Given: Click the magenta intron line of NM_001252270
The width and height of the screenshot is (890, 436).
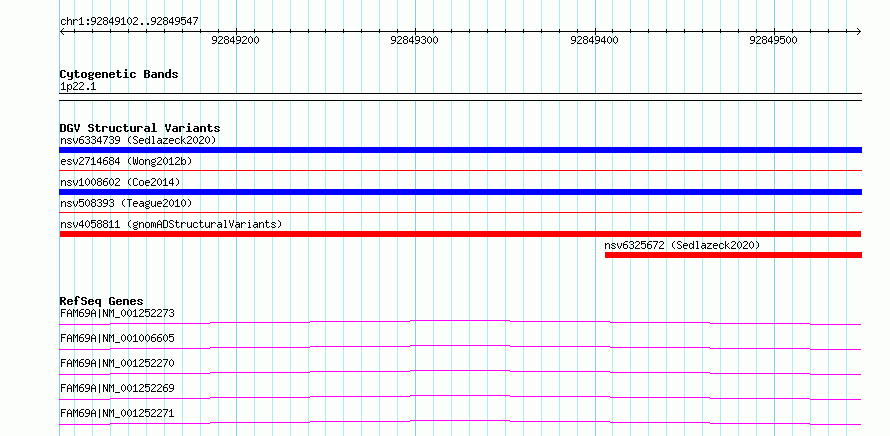Looking at the screenshot, I should (x=460, y=371).
